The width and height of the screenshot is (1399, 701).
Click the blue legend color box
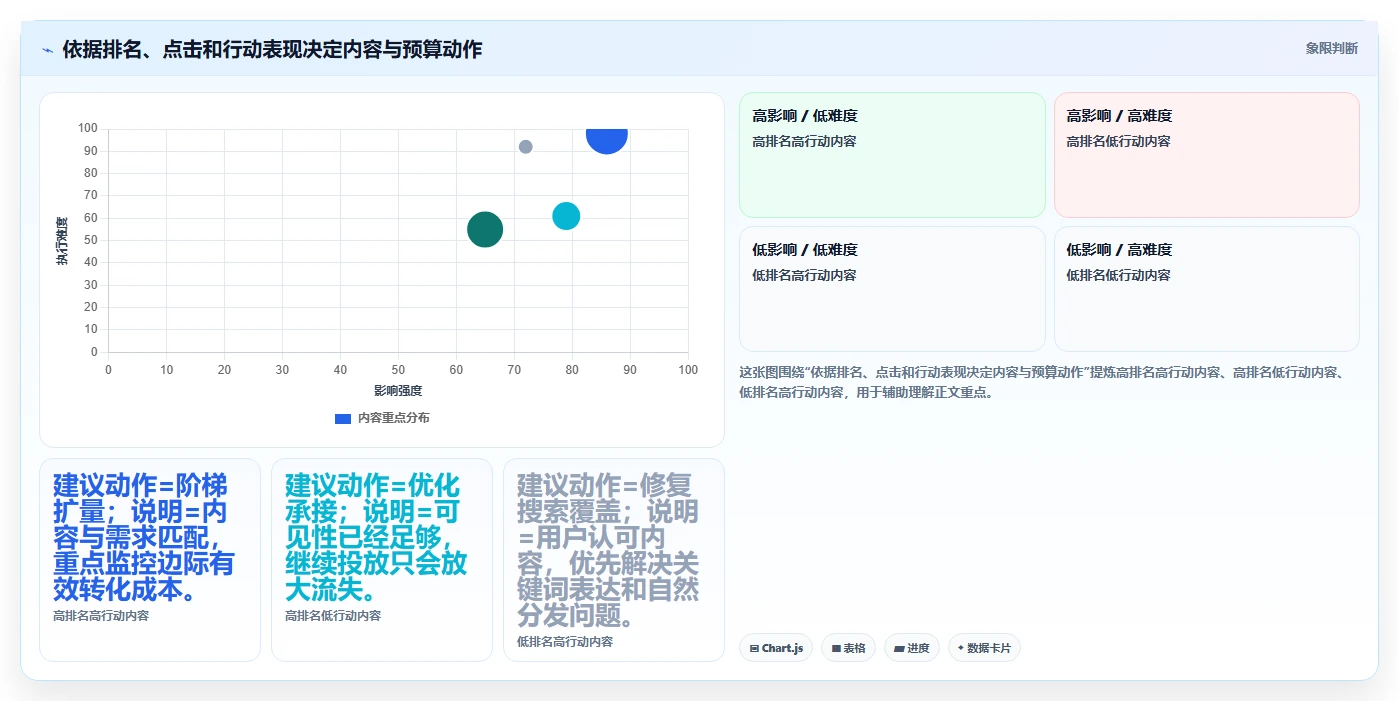click(343, 418)
